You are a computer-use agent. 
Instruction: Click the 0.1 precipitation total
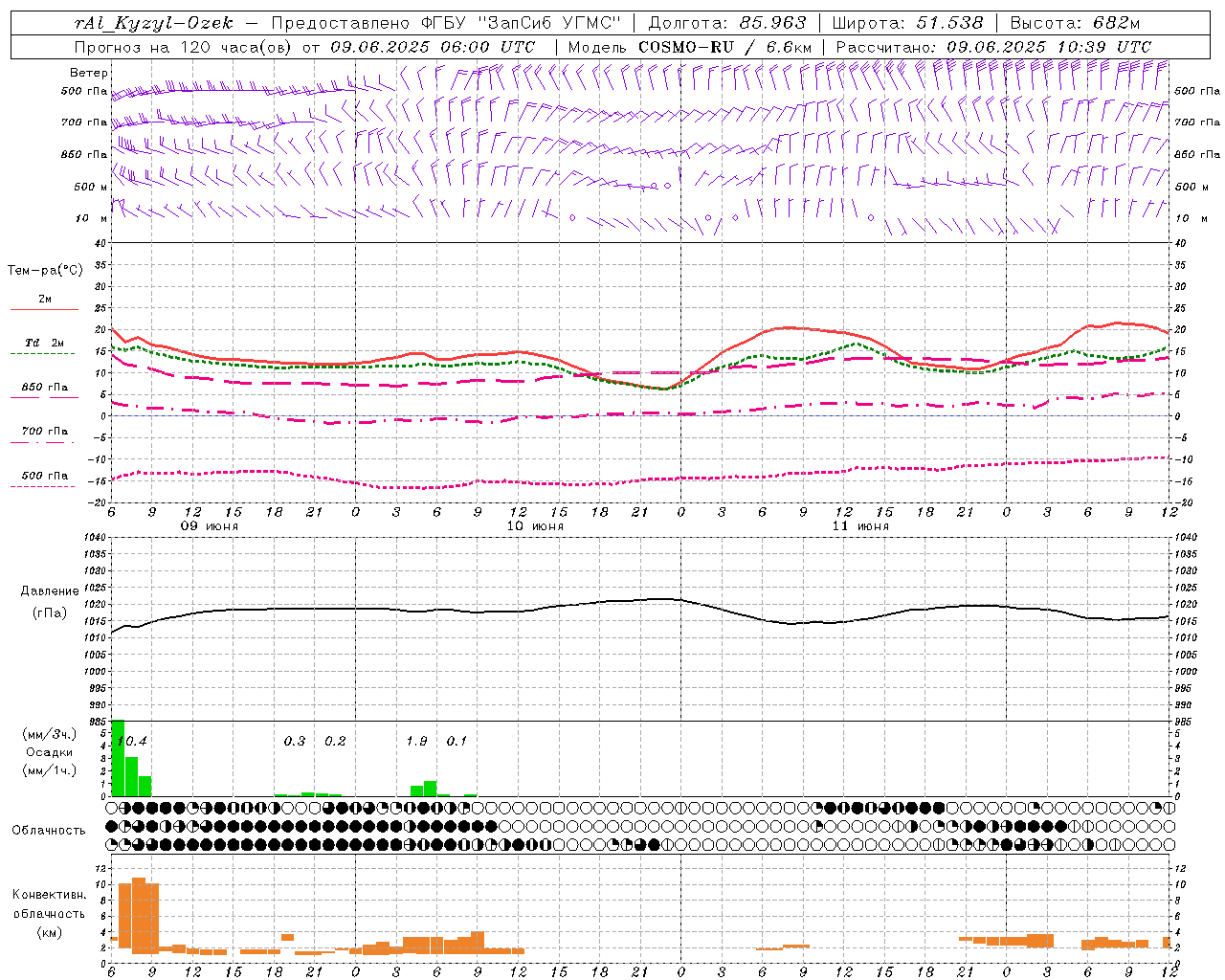click(x=457, y=742)
